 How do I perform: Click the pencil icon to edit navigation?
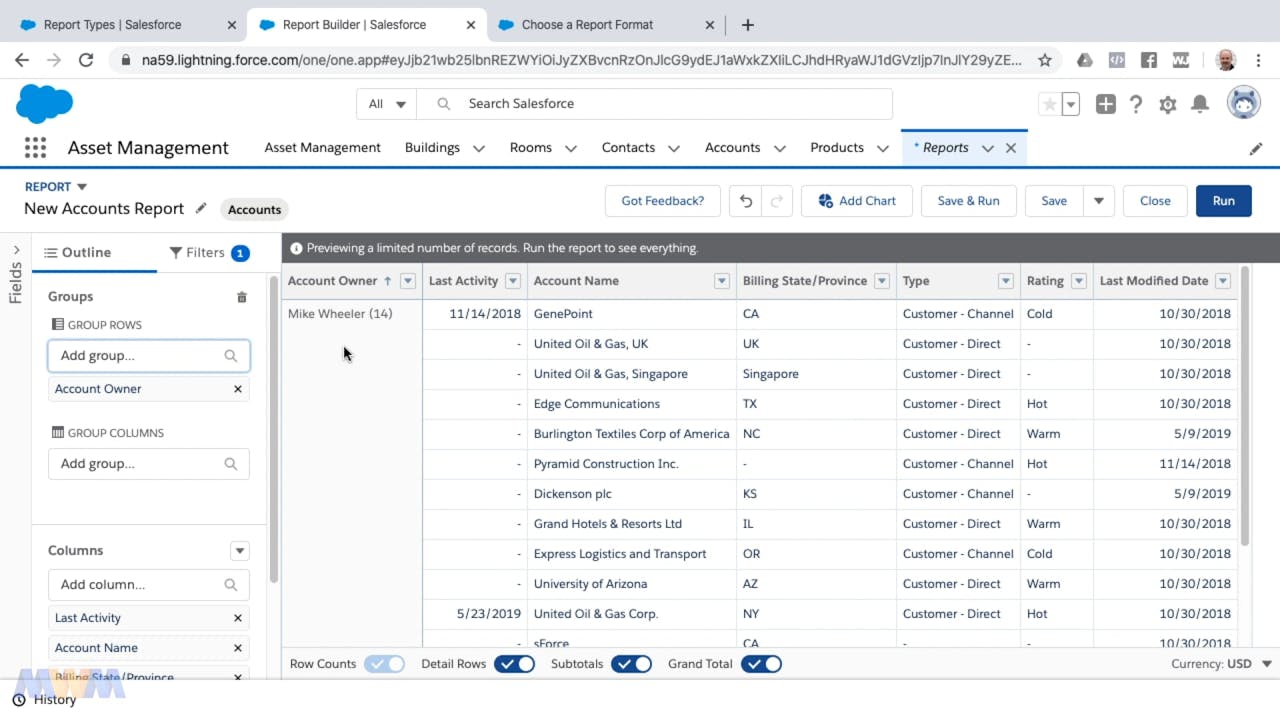[x=1256, y=148]
